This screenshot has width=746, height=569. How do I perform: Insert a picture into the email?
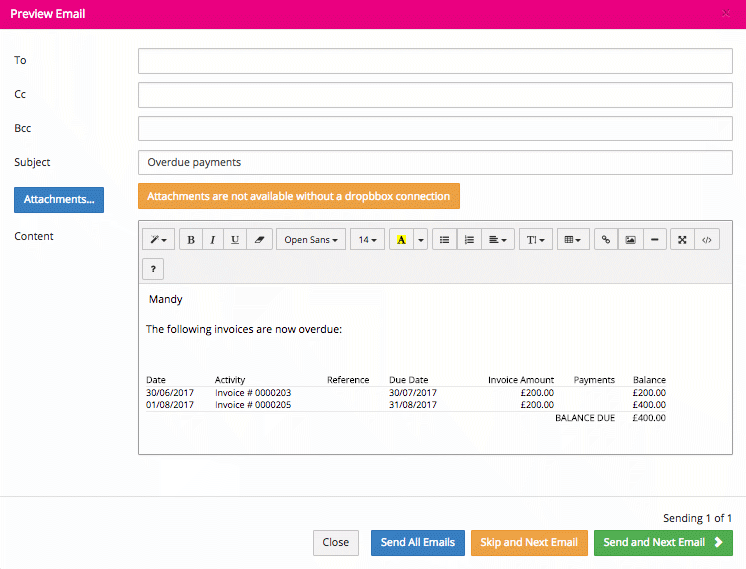point(630,240)
